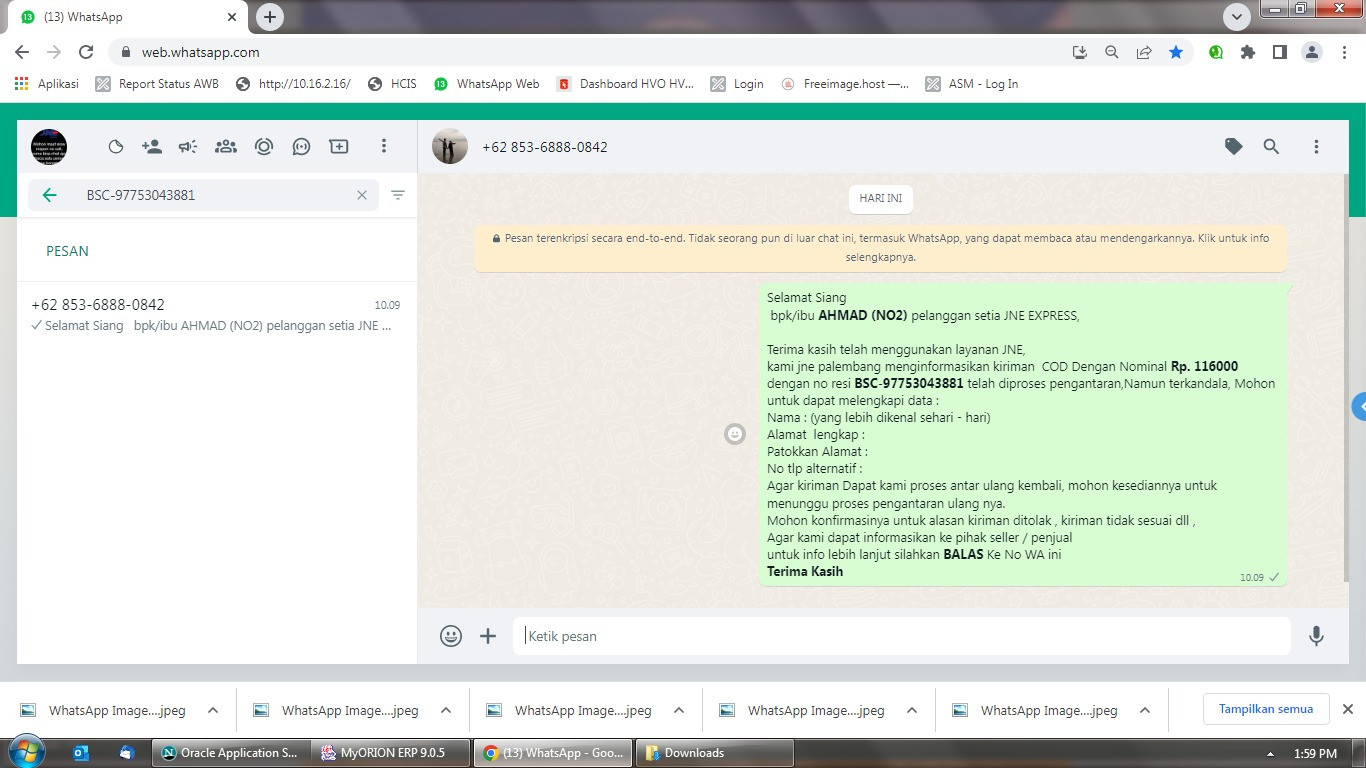1366x768 pixels.
Task: Open chat header three-dot menu
Action: click(x=1316, y=147)
